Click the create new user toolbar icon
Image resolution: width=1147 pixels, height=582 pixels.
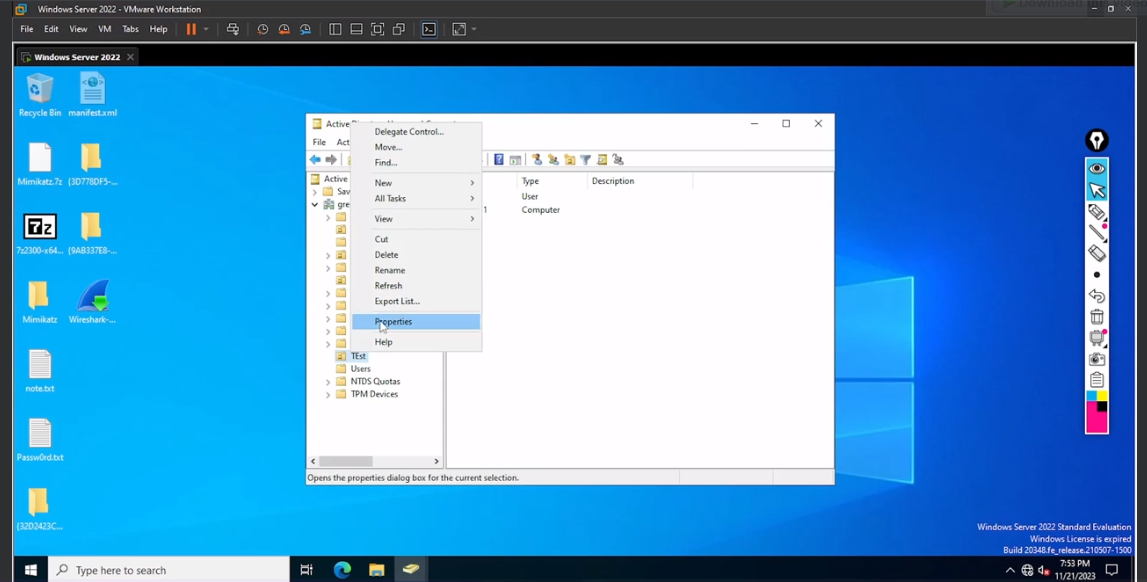point(536,159)
